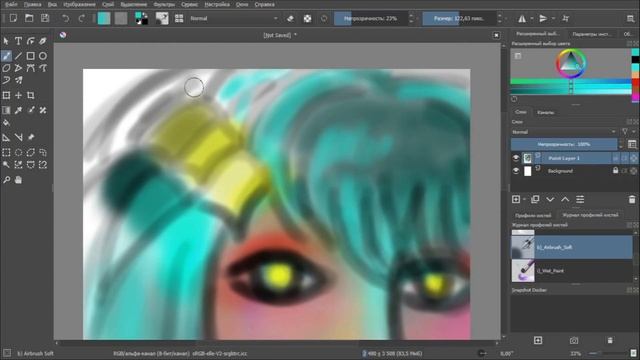Expand the add layer type dropdown arrow
This screenshot has width=640, height=360.
point(524,199)
